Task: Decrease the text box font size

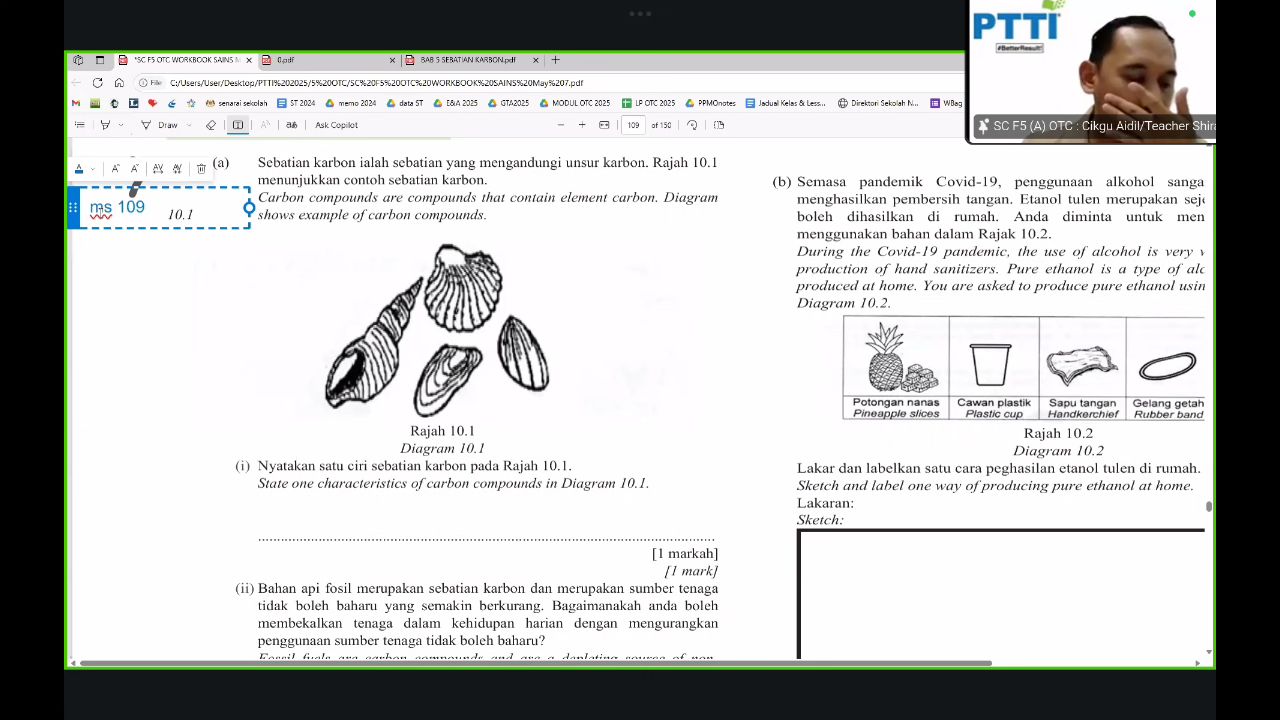Action: point(135,169)
